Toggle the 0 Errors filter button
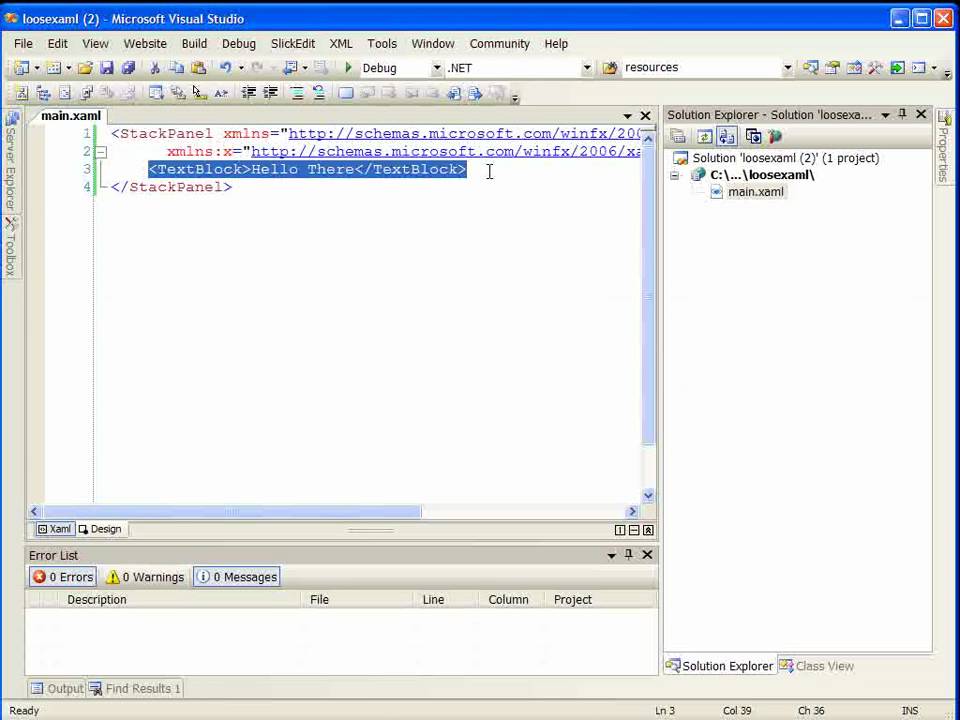960x720 pixels. (x=63, y=577)
